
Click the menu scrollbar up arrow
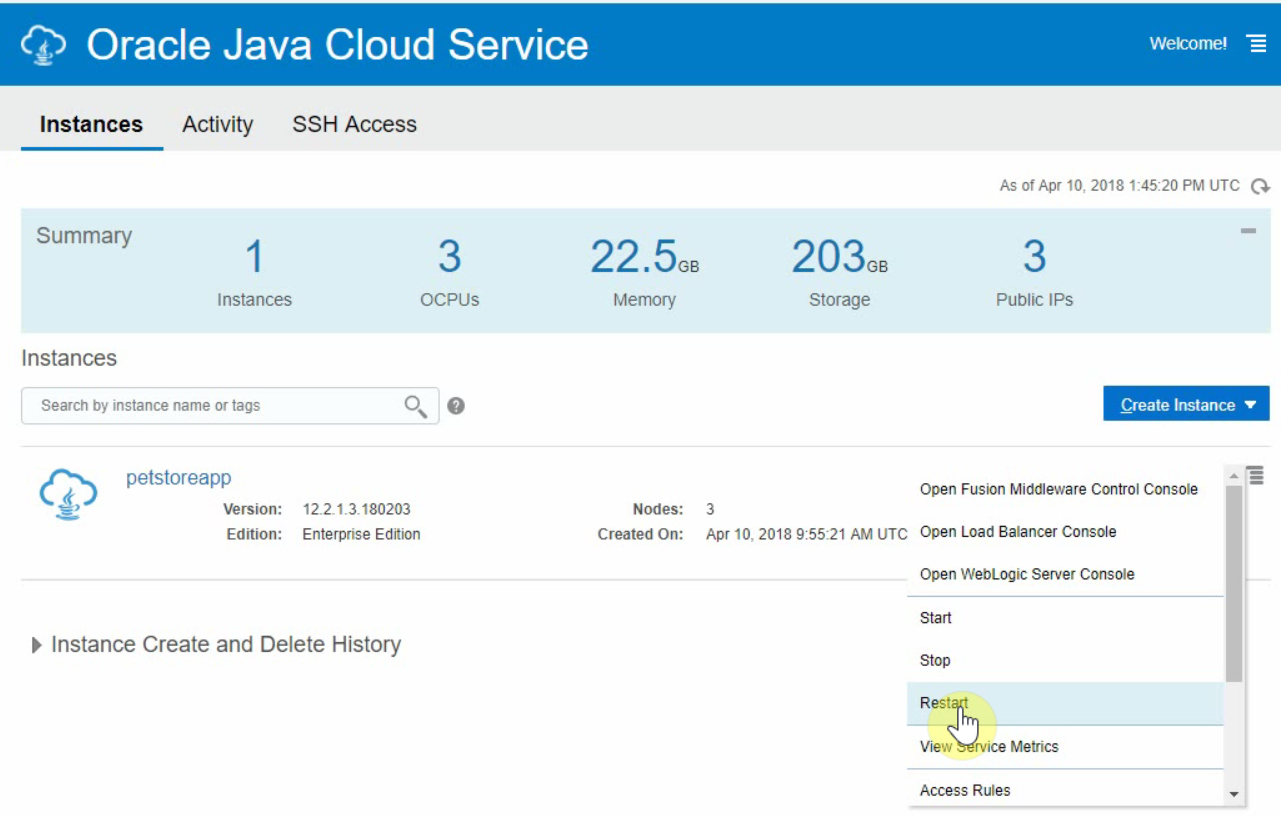pyautogui.click(x=1234, y=475)
